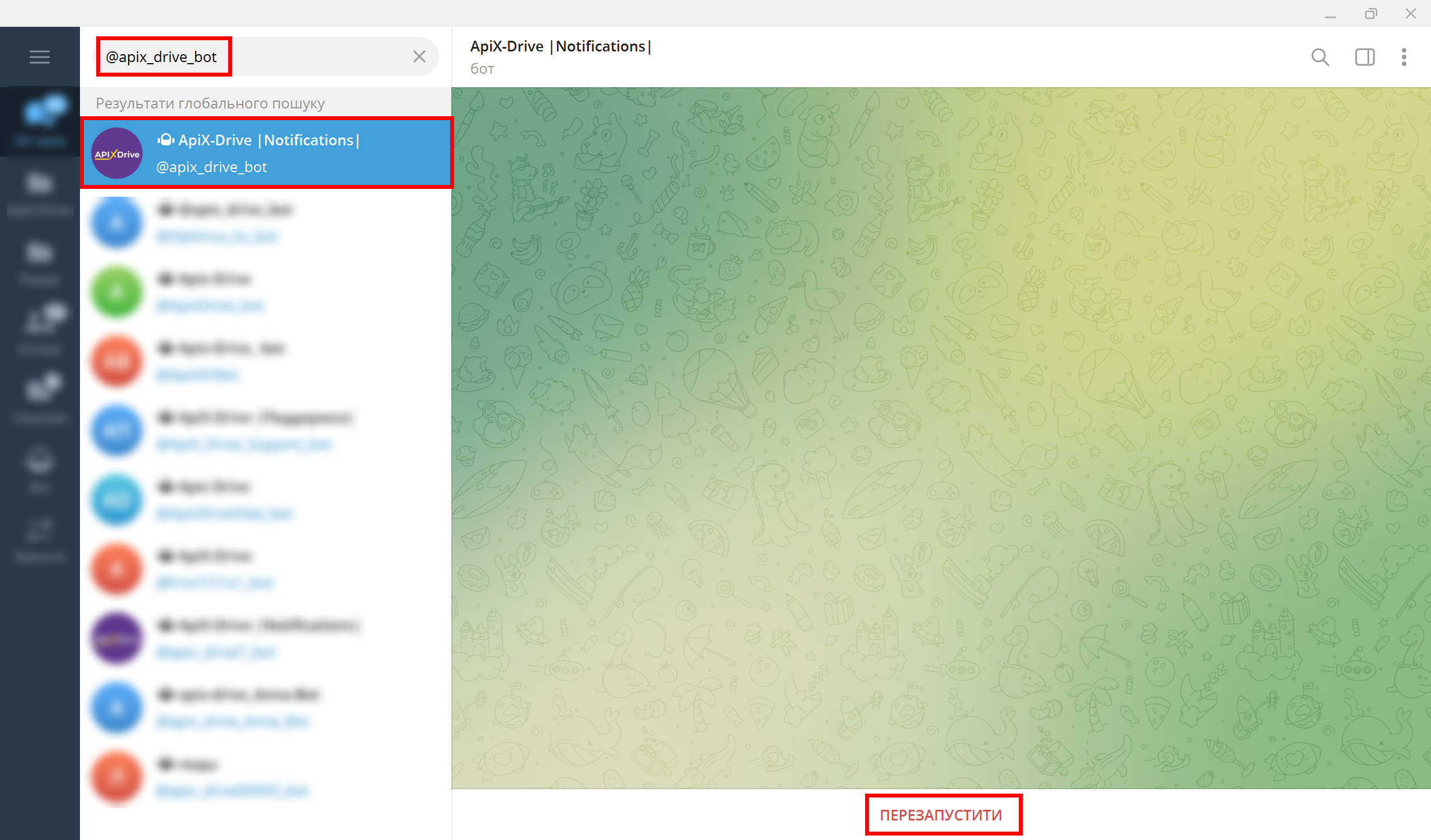Click the @apix_drive_bot username under the result name
Image resolution: width=1431 pixels, height=840 pixels.
(211, 167)
